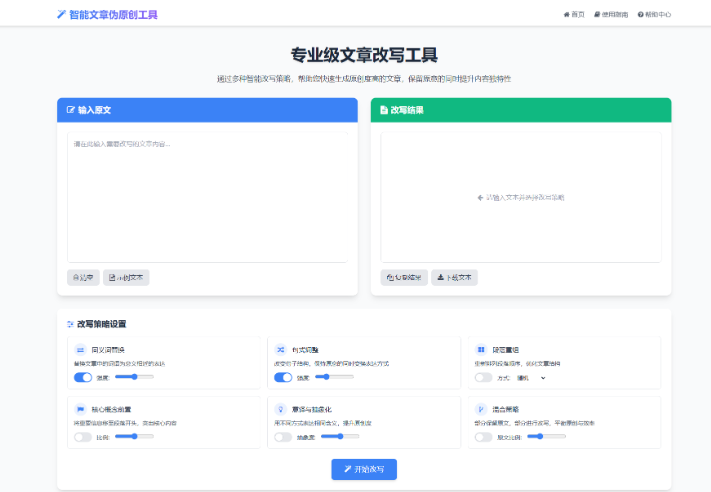Enable the paragraph reorganization toggle
Viewport: 711px width, 492px height.
(484, 378)
